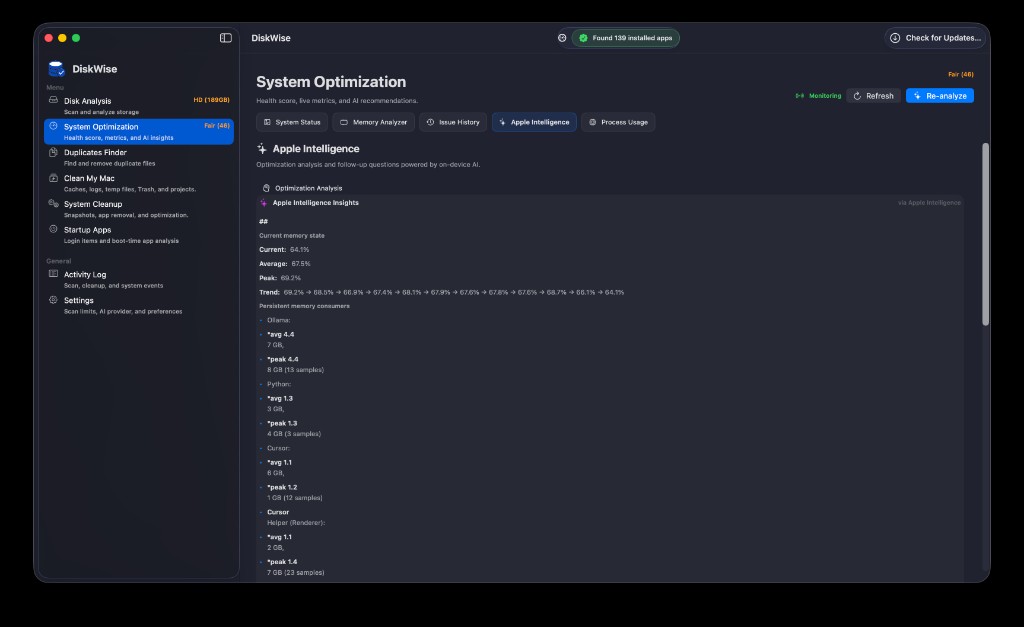Click the System Cleanup icon

(54, 203)
